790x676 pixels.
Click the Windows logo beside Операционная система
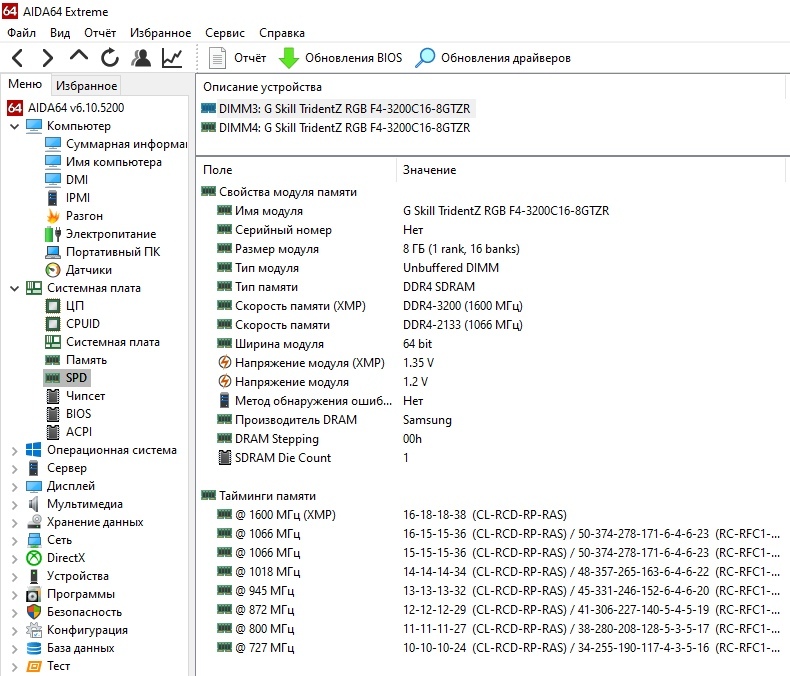click(34, 450)
